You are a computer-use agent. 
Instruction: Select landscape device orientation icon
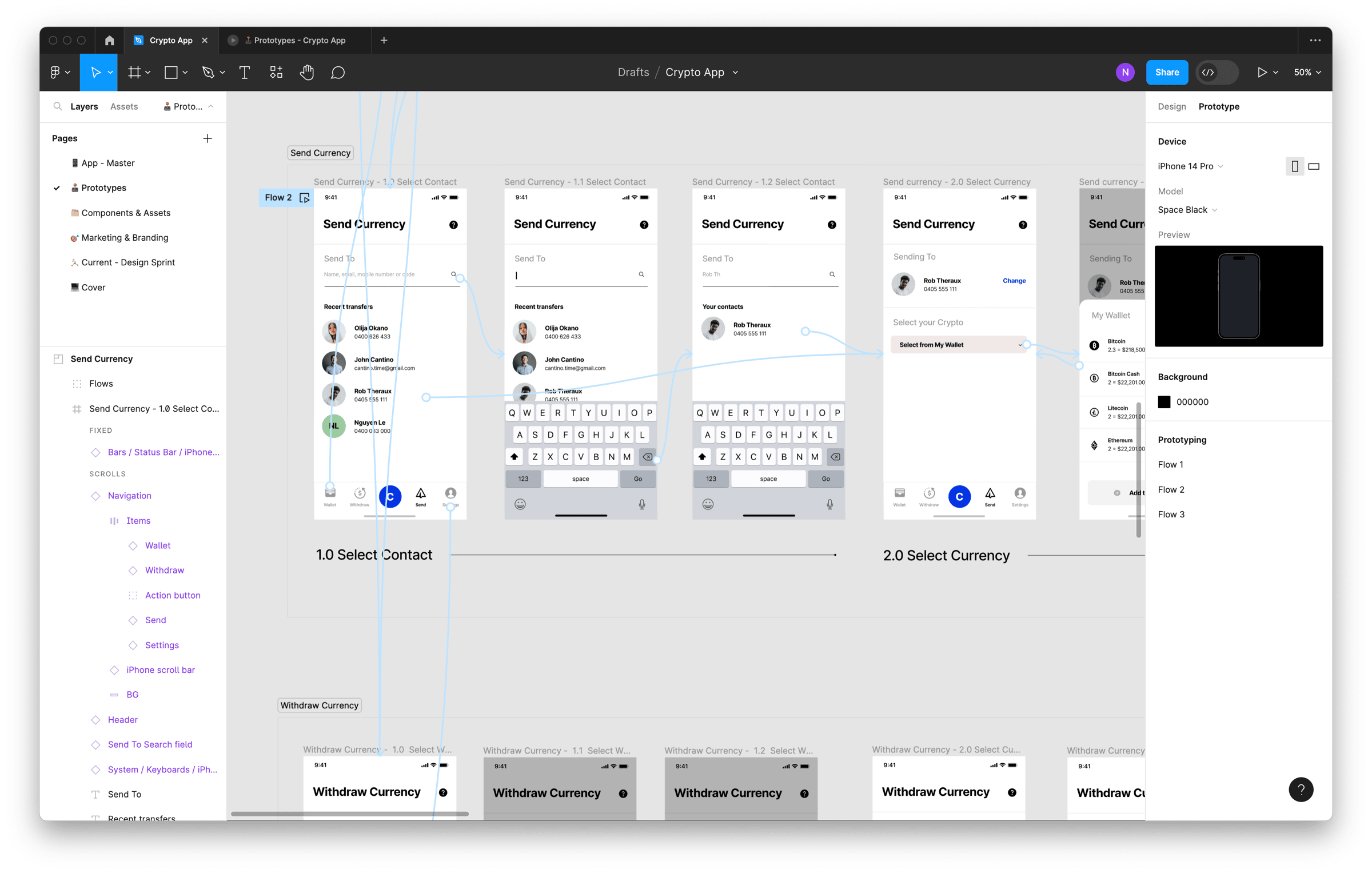(1314, 166)
